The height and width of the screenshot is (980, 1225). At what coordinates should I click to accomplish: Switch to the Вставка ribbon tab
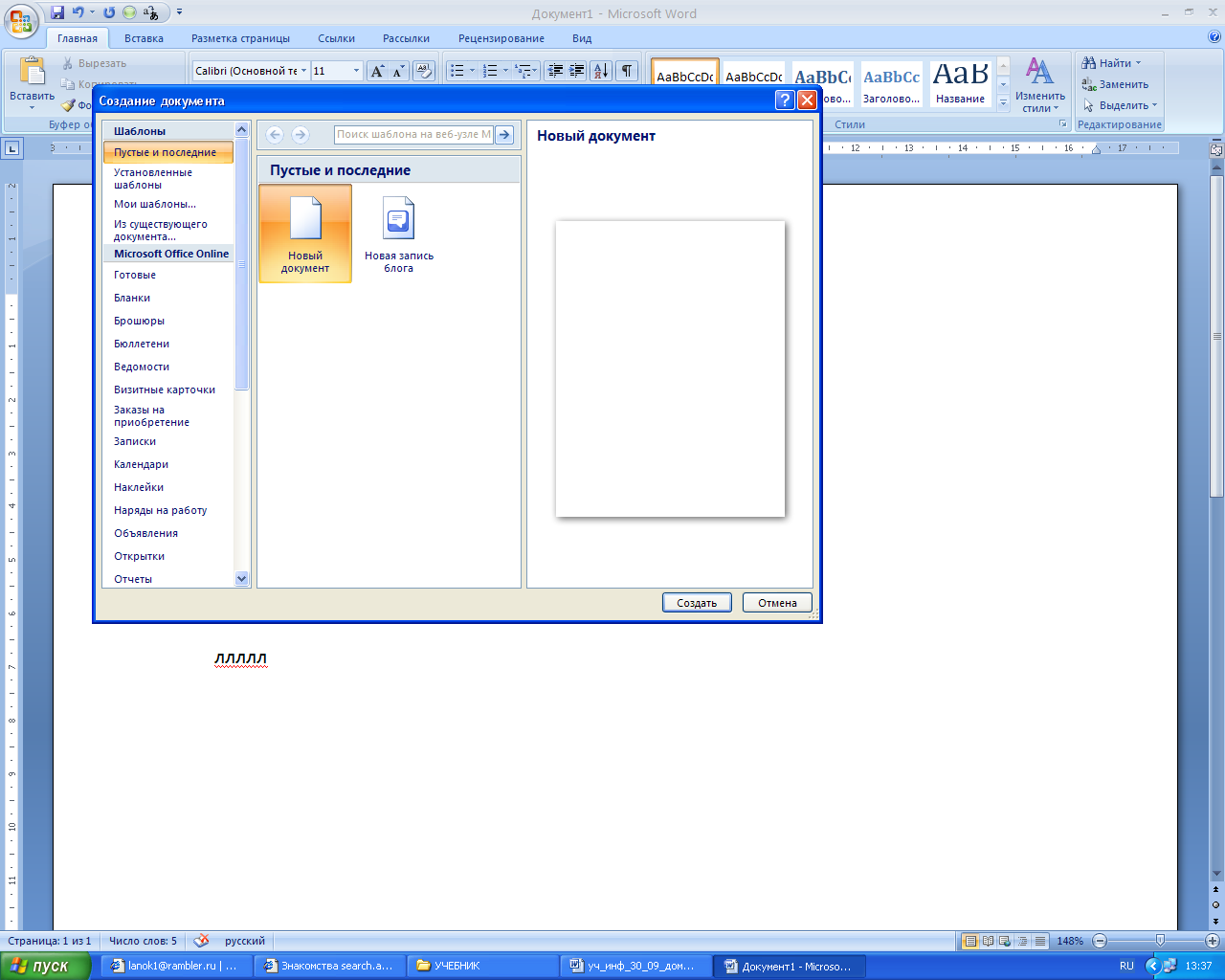pos(144,38)
